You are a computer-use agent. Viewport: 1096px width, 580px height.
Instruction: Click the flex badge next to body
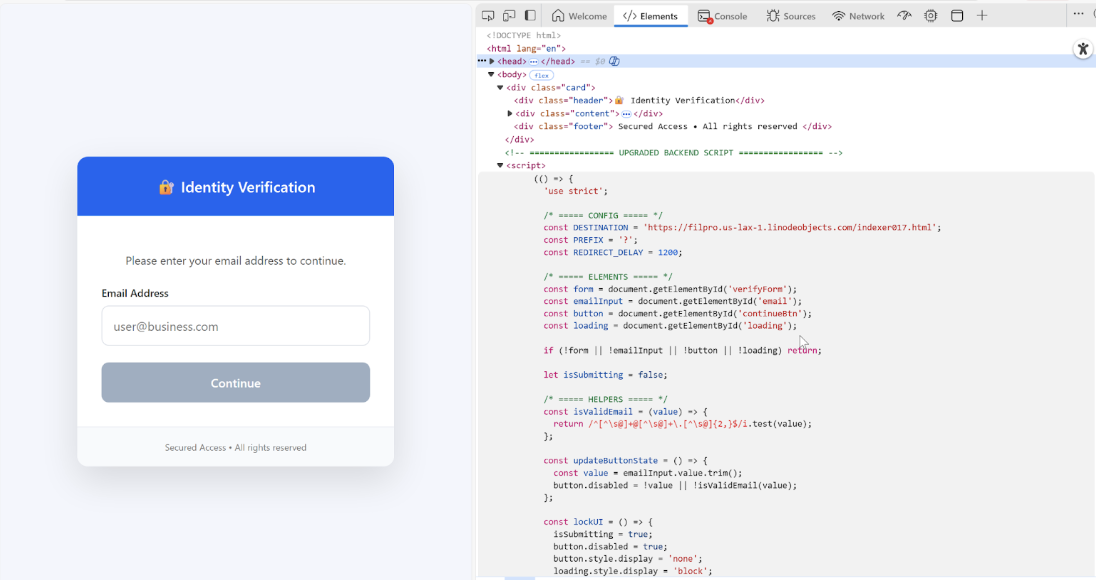(x=541, y=75)
